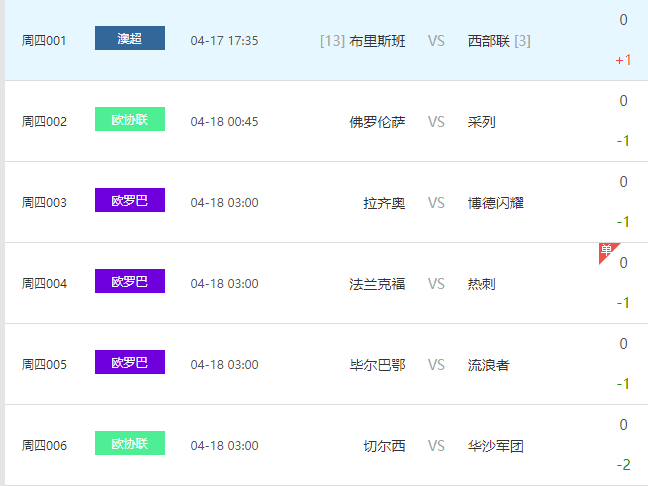This screenshot has height=486, width=648.
Task: Click match number 周四001
Action: (44, 40)
